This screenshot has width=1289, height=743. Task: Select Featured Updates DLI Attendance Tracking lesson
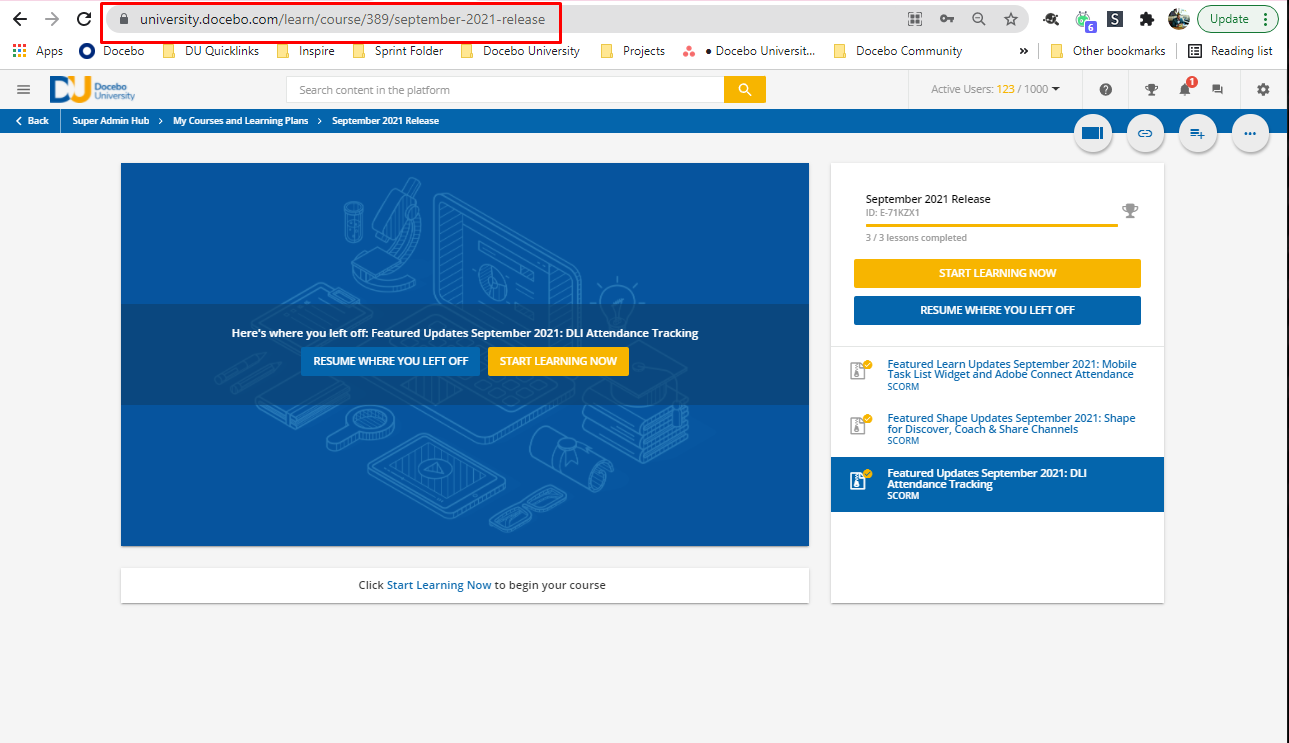coord(997,484)
